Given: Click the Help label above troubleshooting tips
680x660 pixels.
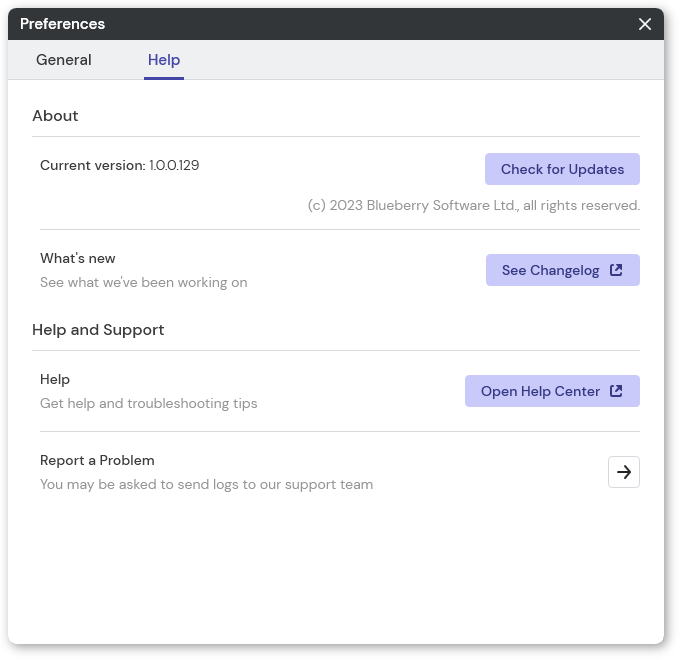Looking at the screenshot, I should click(x=55, y=379).
